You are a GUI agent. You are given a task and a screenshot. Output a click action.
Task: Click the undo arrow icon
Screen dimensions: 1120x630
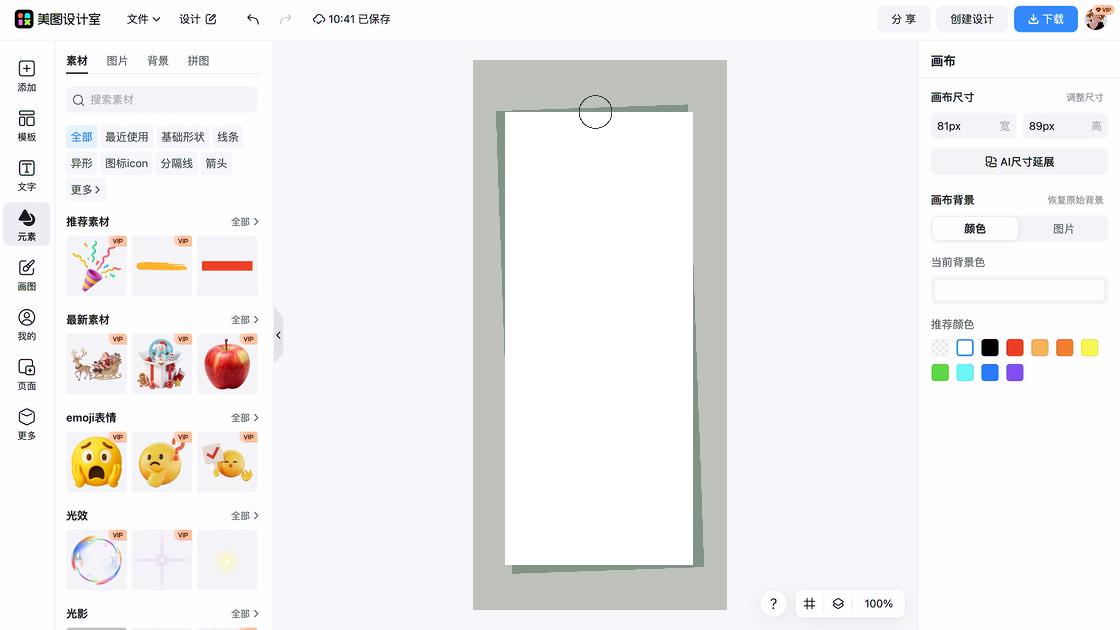253,19
